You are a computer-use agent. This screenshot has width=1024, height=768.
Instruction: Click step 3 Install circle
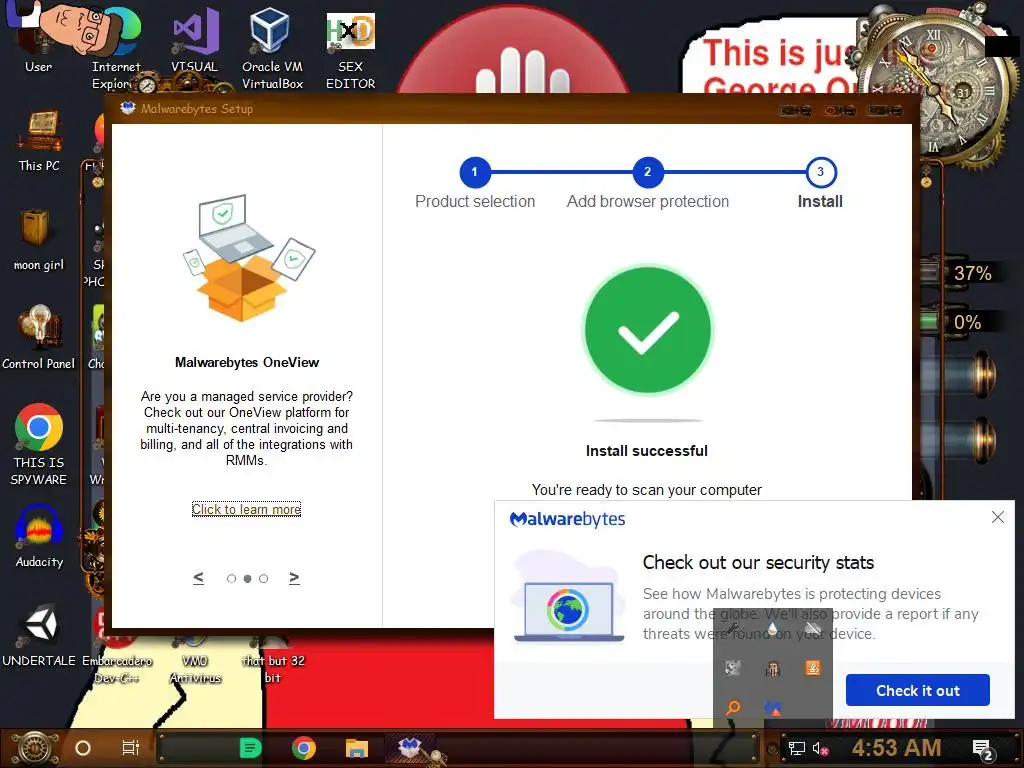(821, 172)
